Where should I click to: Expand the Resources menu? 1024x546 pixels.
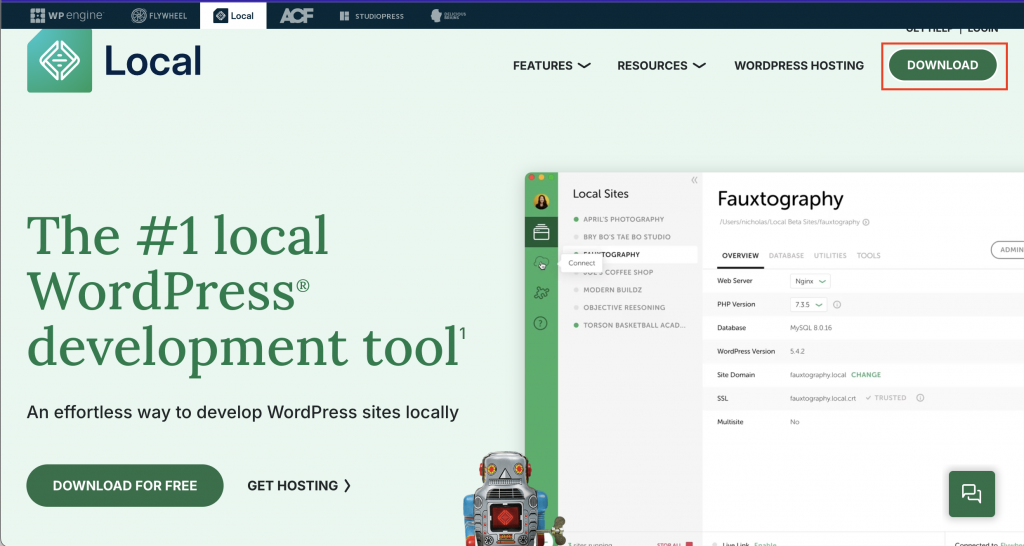pos(662,65)
